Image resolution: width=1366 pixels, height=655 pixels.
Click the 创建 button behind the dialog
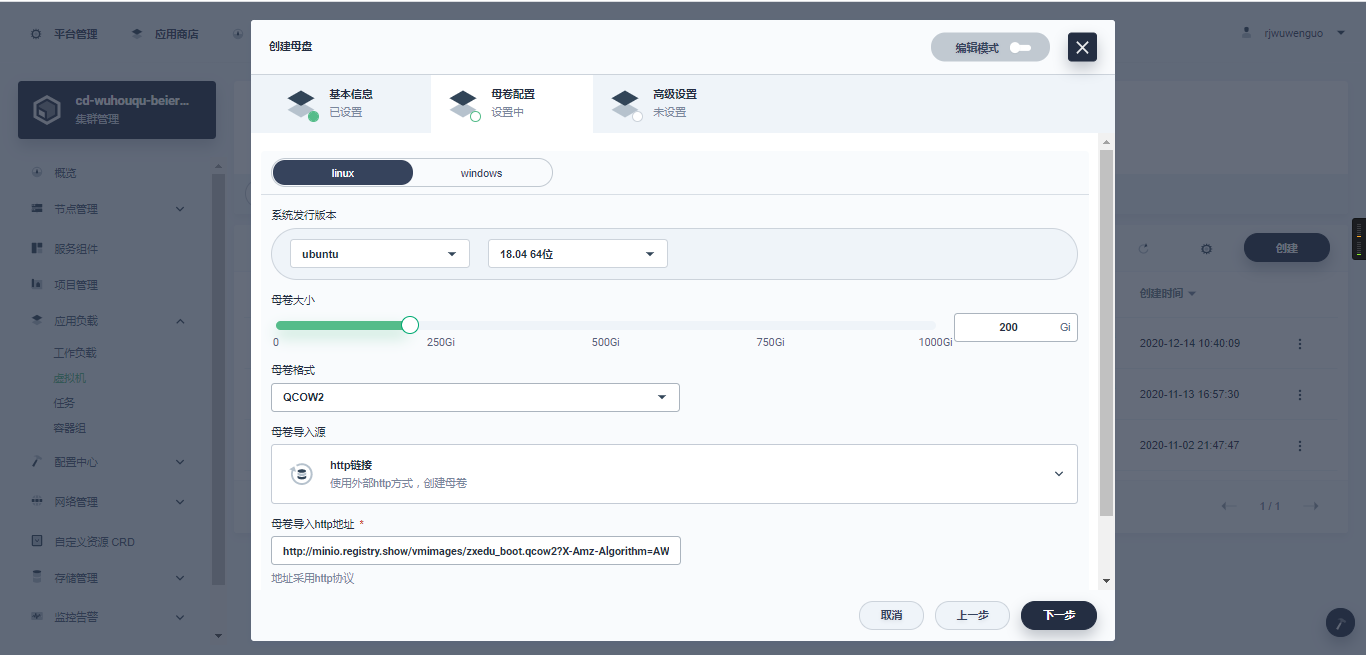pyautogui.click(x=1287, y=248)
